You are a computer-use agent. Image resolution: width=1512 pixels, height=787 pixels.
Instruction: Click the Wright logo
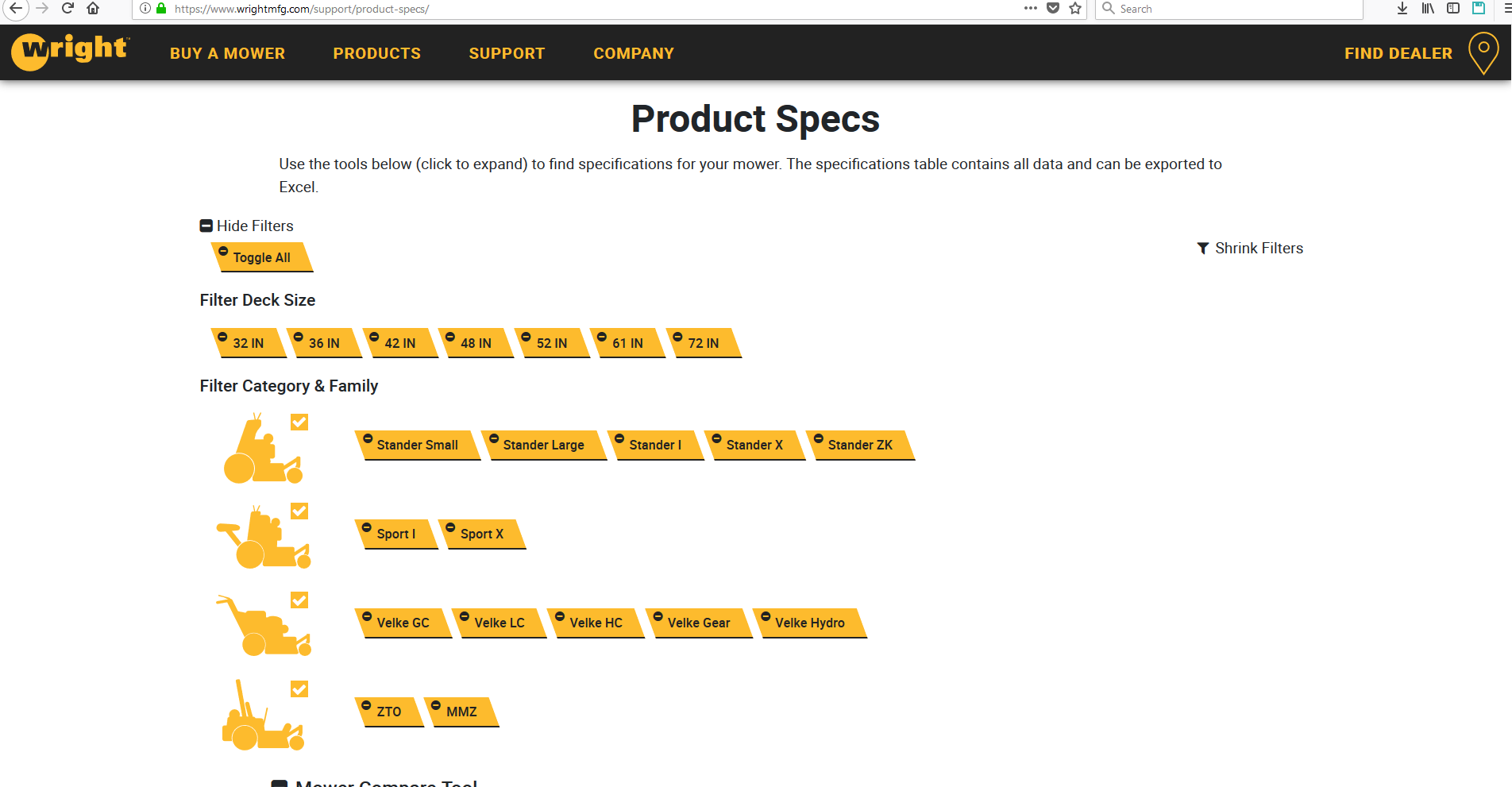pos(71,52)
